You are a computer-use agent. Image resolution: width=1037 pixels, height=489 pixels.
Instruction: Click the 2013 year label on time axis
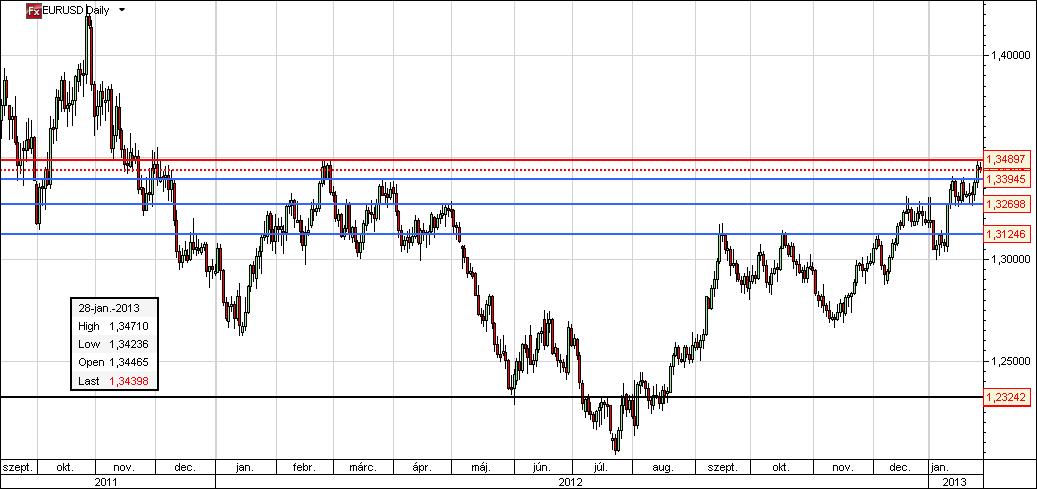click(x=955, y=482)
